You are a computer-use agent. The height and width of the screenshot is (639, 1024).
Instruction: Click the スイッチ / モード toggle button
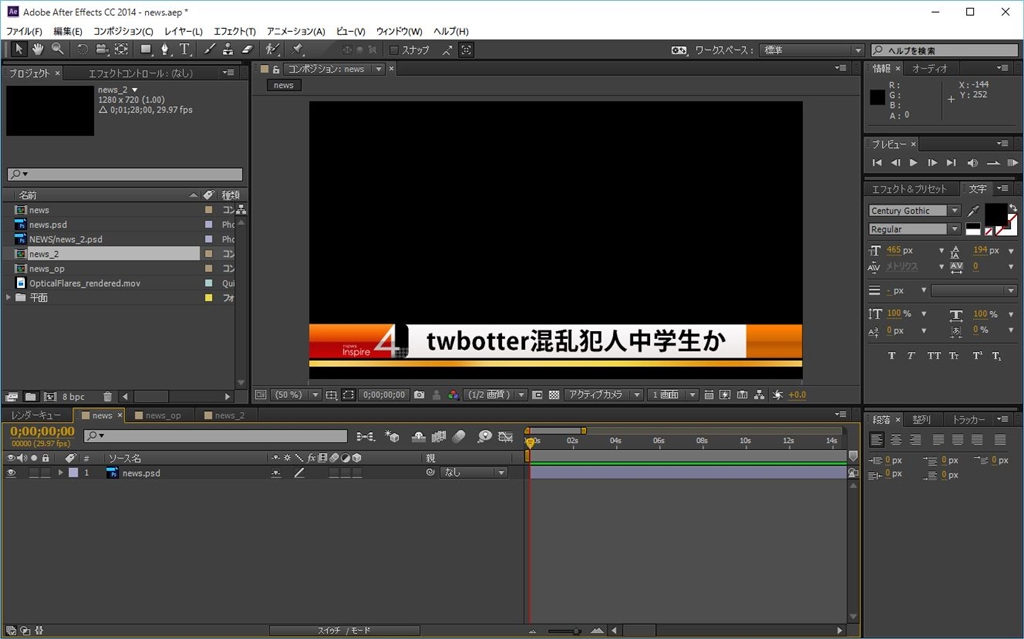344,631
